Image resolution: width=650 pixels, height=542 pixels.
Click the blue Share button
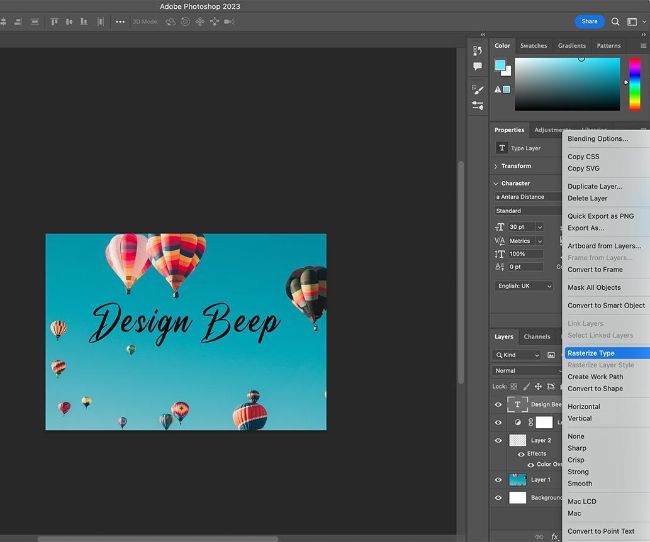(589, 21)
